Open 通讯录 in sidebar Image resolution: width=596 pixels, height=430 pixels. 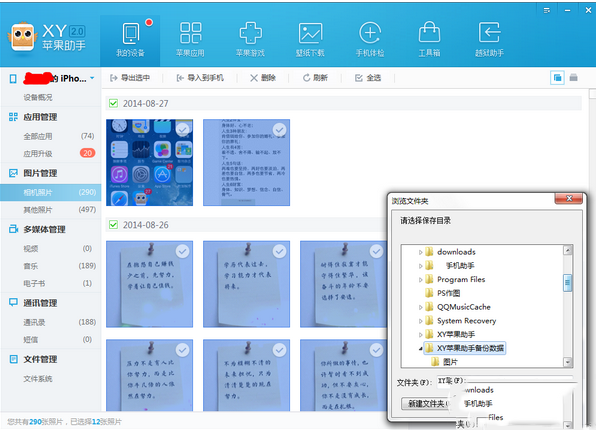click(x=34, y=322)
